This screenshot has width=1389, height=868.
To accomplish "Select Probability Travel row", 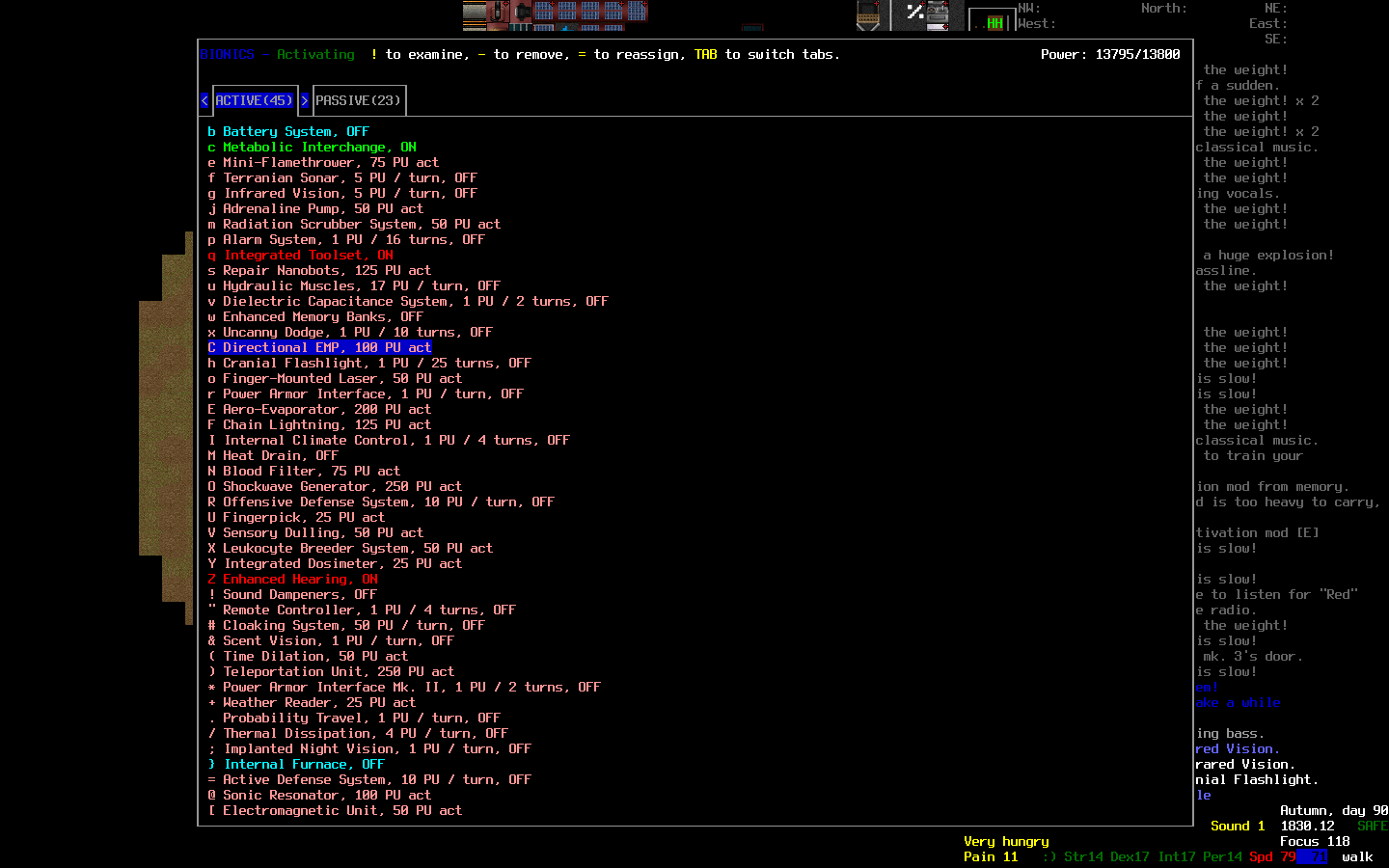I will 354,718.
